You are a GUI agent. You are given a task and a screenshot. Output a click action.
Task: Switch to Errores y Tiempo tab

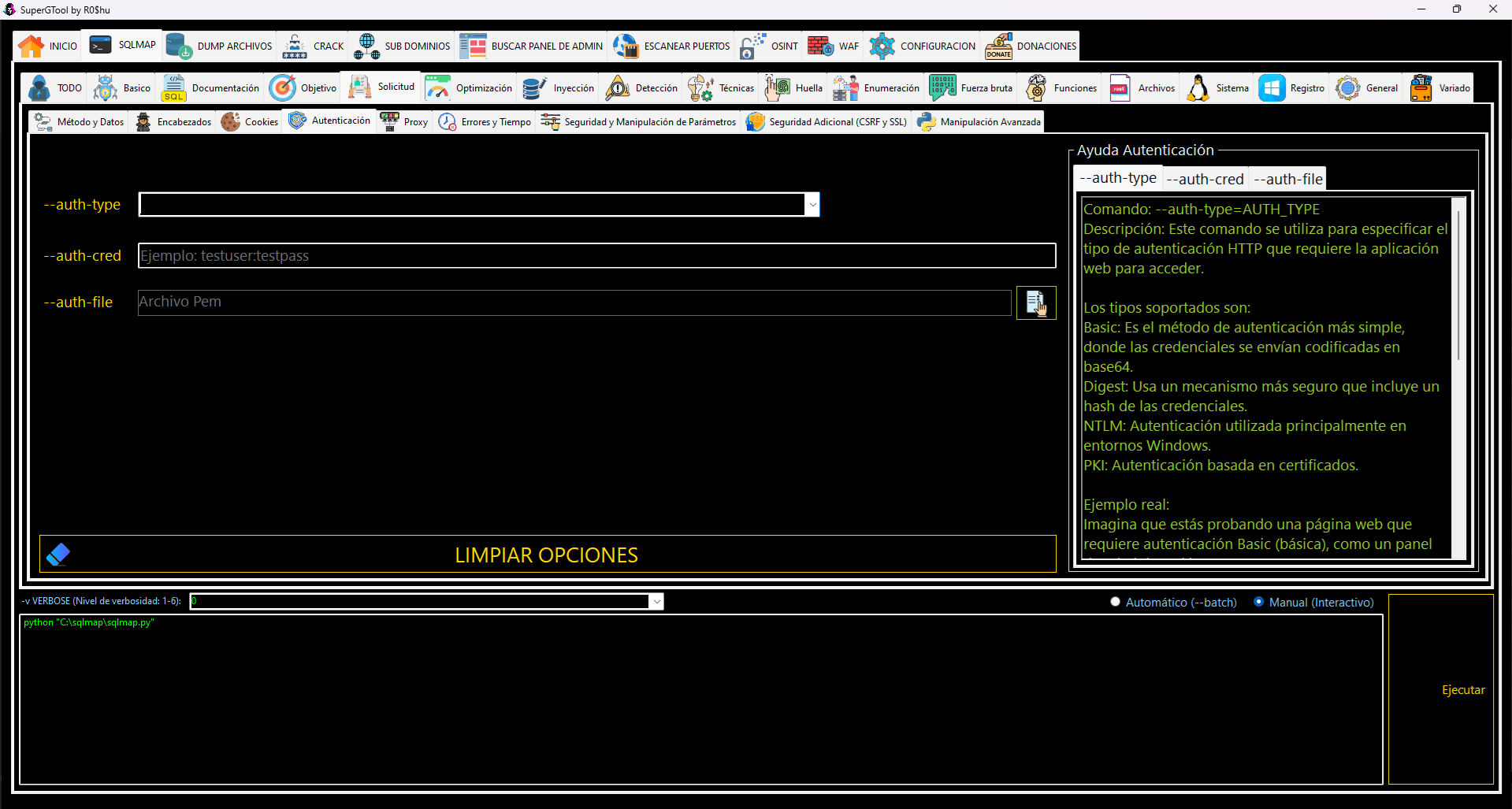click(x=485, y=122)
